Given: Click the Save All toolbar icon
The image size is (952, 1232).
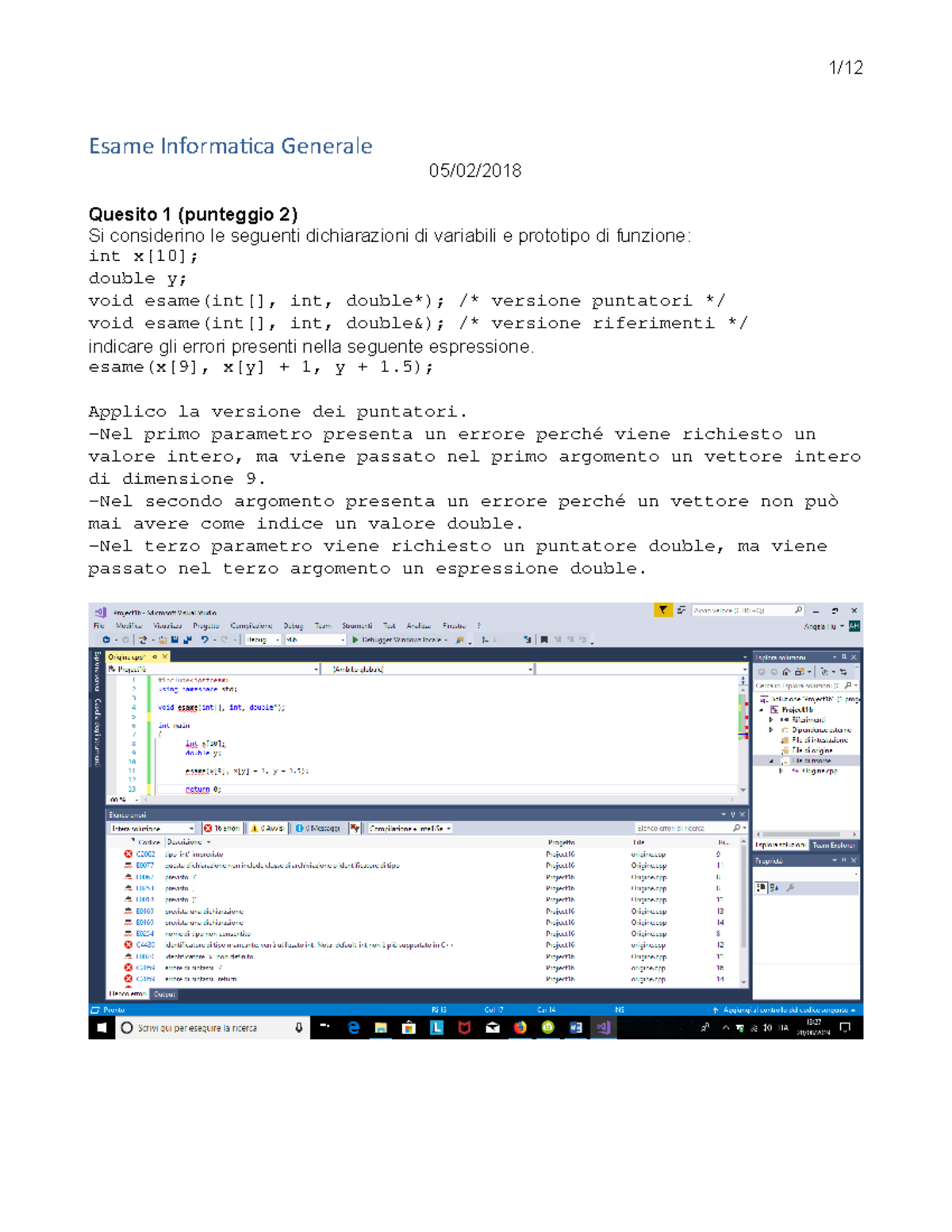Looking at the screenshot, I should coord(187,639).
